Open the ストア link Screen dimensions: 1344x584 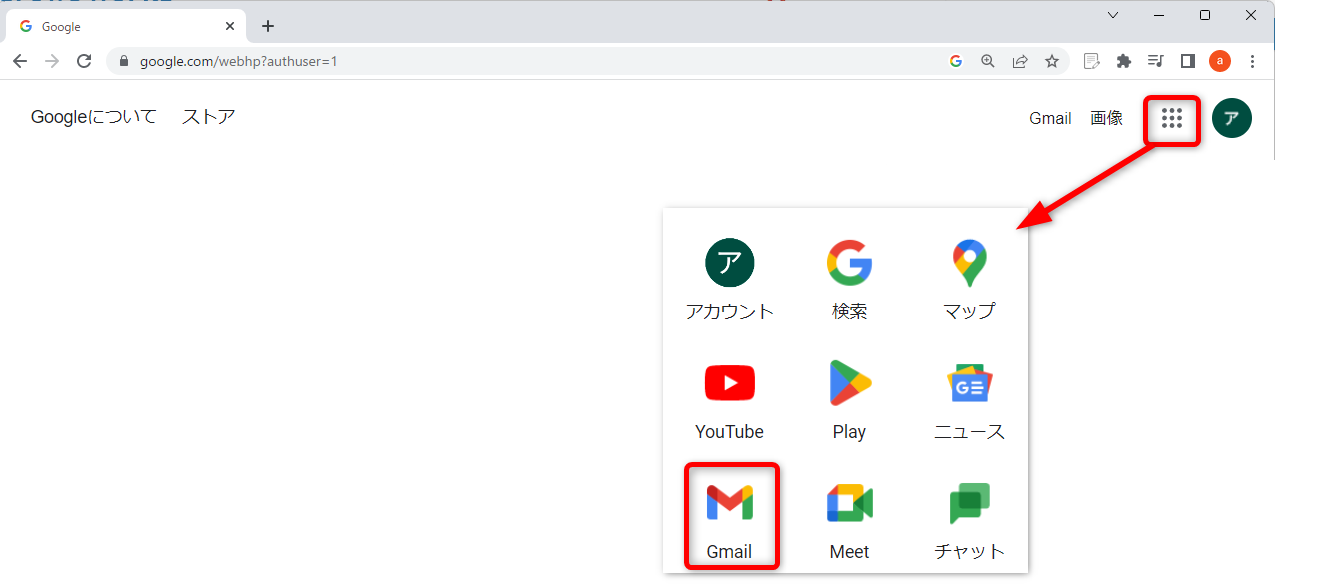[209, 117]
